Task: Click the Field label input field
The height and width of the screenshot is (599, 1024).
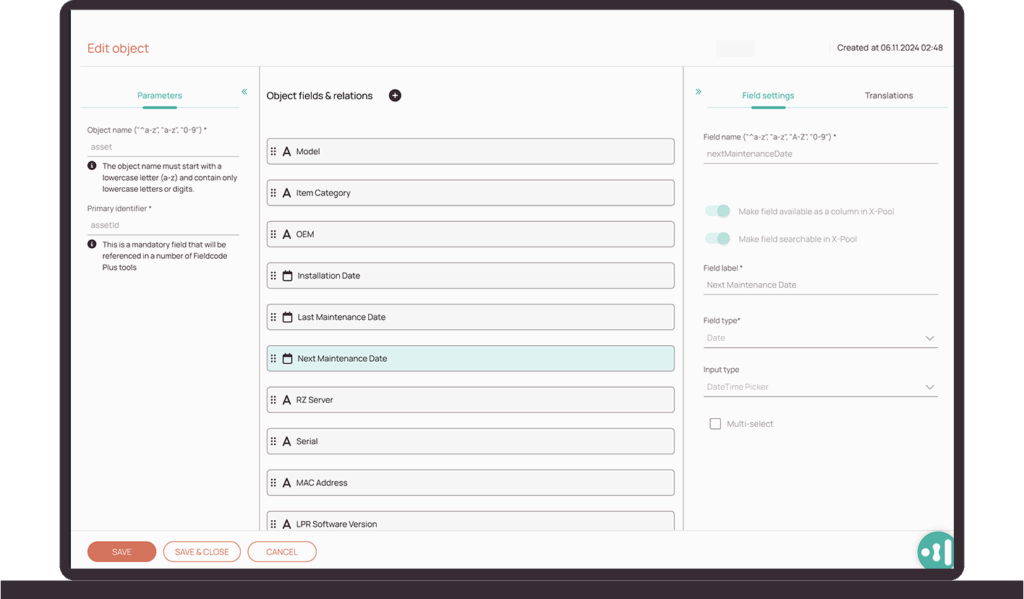Action: pyautogui.click(x=820, y=285)
